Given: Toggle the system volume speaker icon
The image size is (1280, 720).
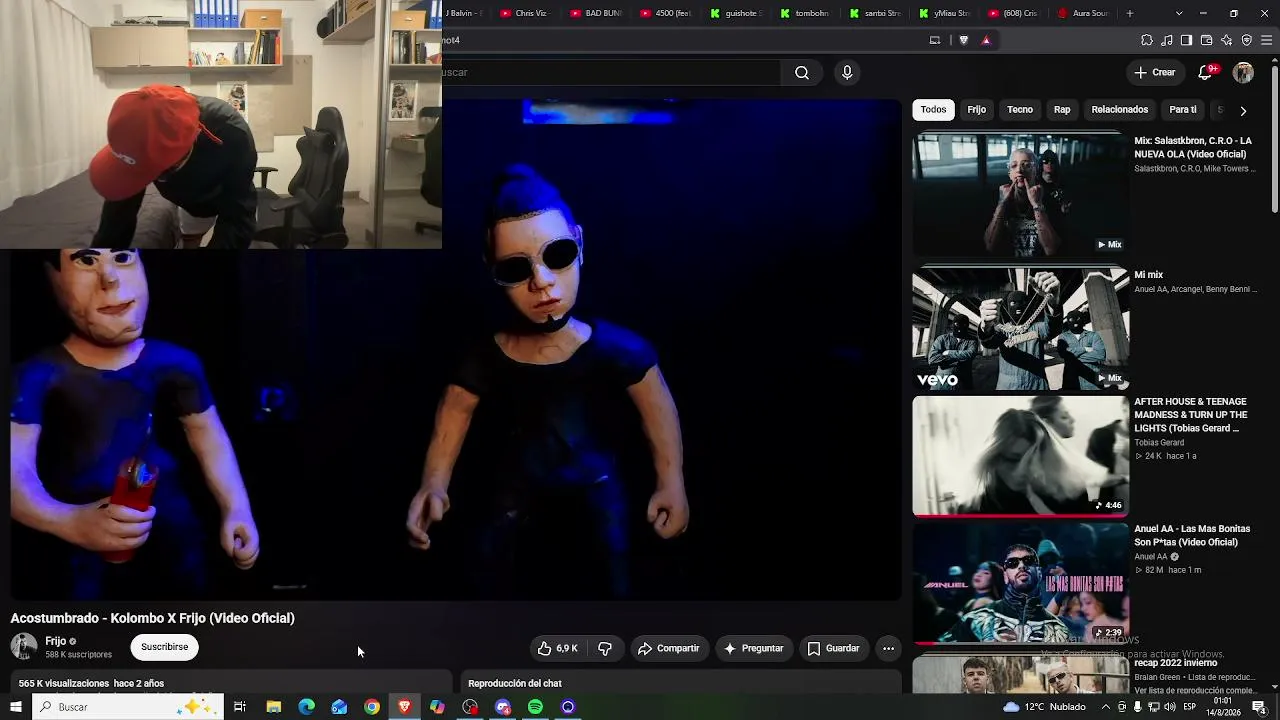Looking at the screenshot, I should (1169, 707).
